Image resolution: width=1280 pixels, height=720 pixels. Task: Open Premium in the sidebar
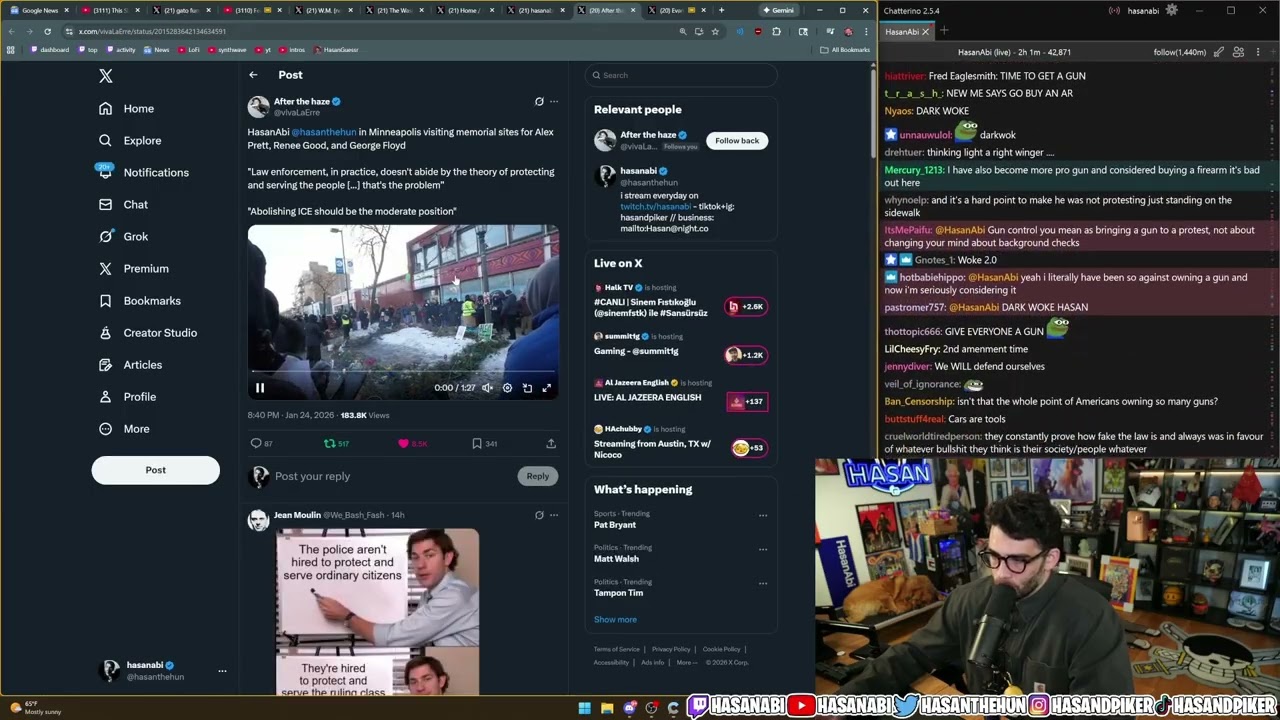pos(134,269)
